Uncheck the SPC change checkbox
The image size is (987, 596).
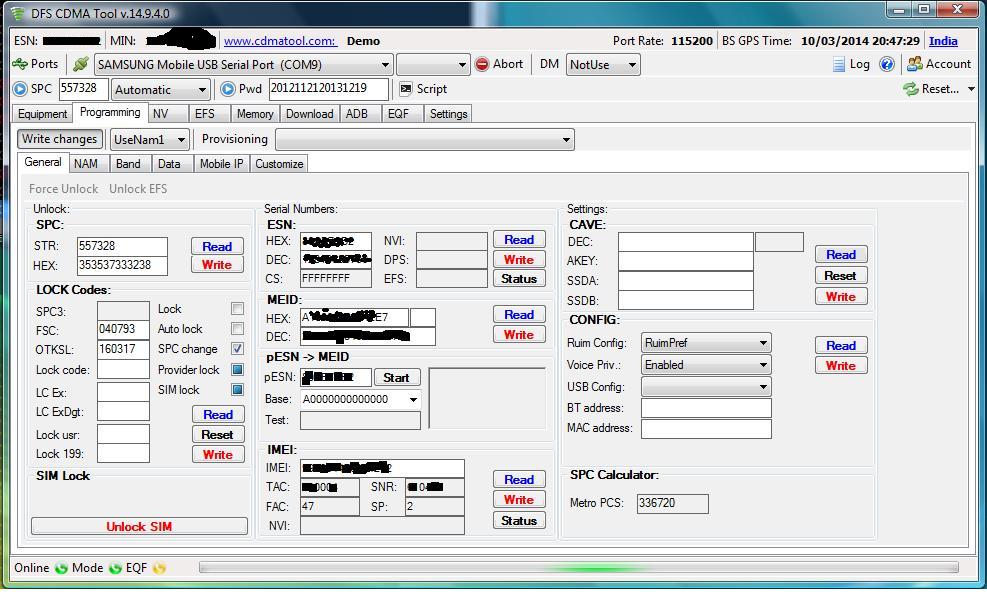(237, 349)
